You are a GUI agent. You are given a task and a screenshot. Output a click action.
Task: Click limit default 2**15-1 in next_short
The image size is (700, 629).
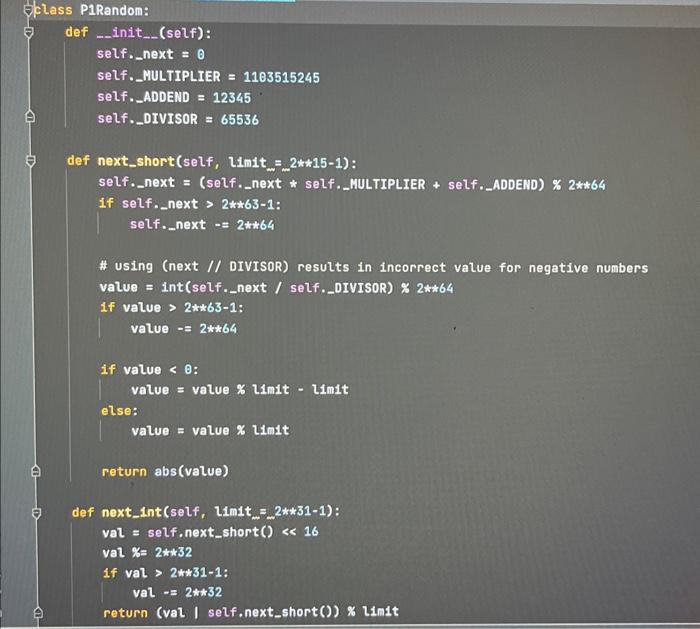click(x=316, y=162)
